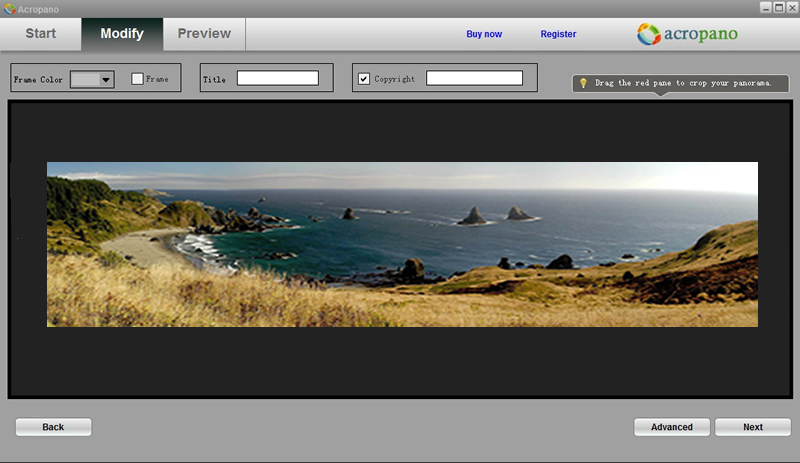
Task: Minimize the Acropano window
Action: tap(766, 7)
